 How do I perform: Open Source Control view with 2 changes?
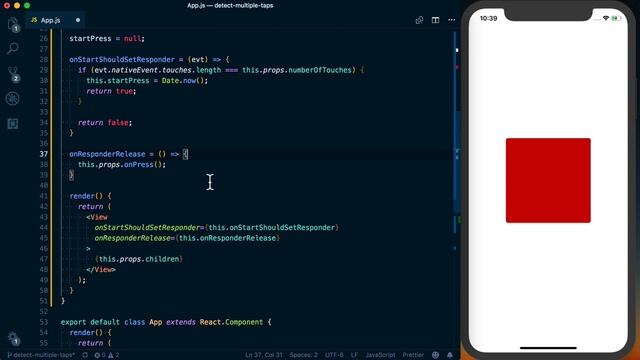13,74
